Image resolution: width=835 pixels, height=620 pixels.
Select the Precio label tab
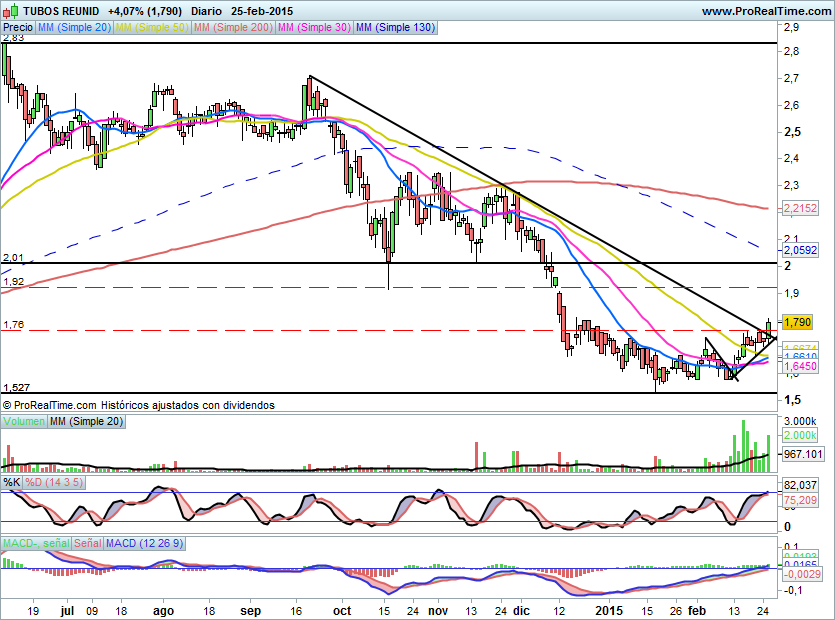[17, 28]
